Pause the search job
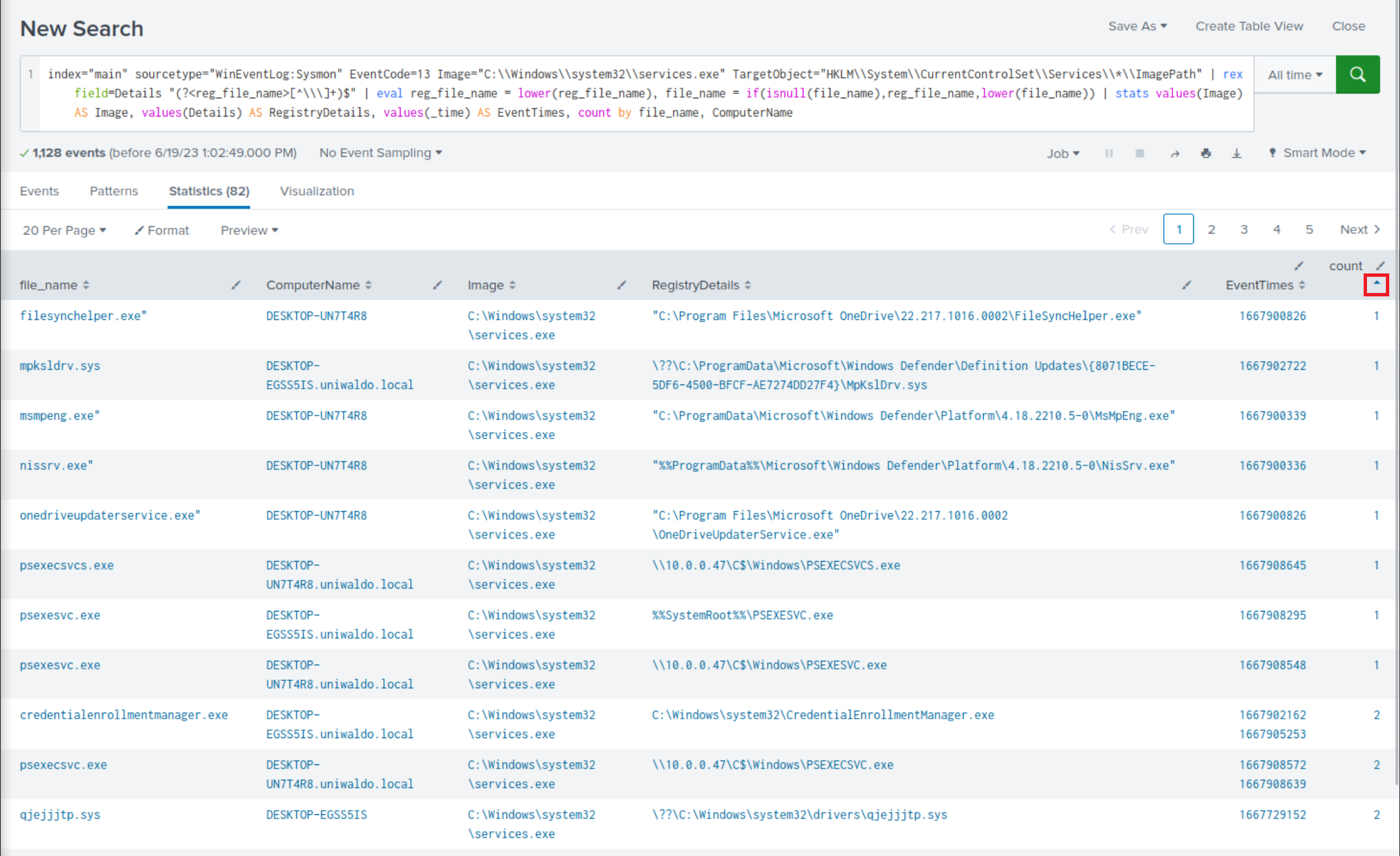Screen dimensions: 1400x856 coord(1109,154)
